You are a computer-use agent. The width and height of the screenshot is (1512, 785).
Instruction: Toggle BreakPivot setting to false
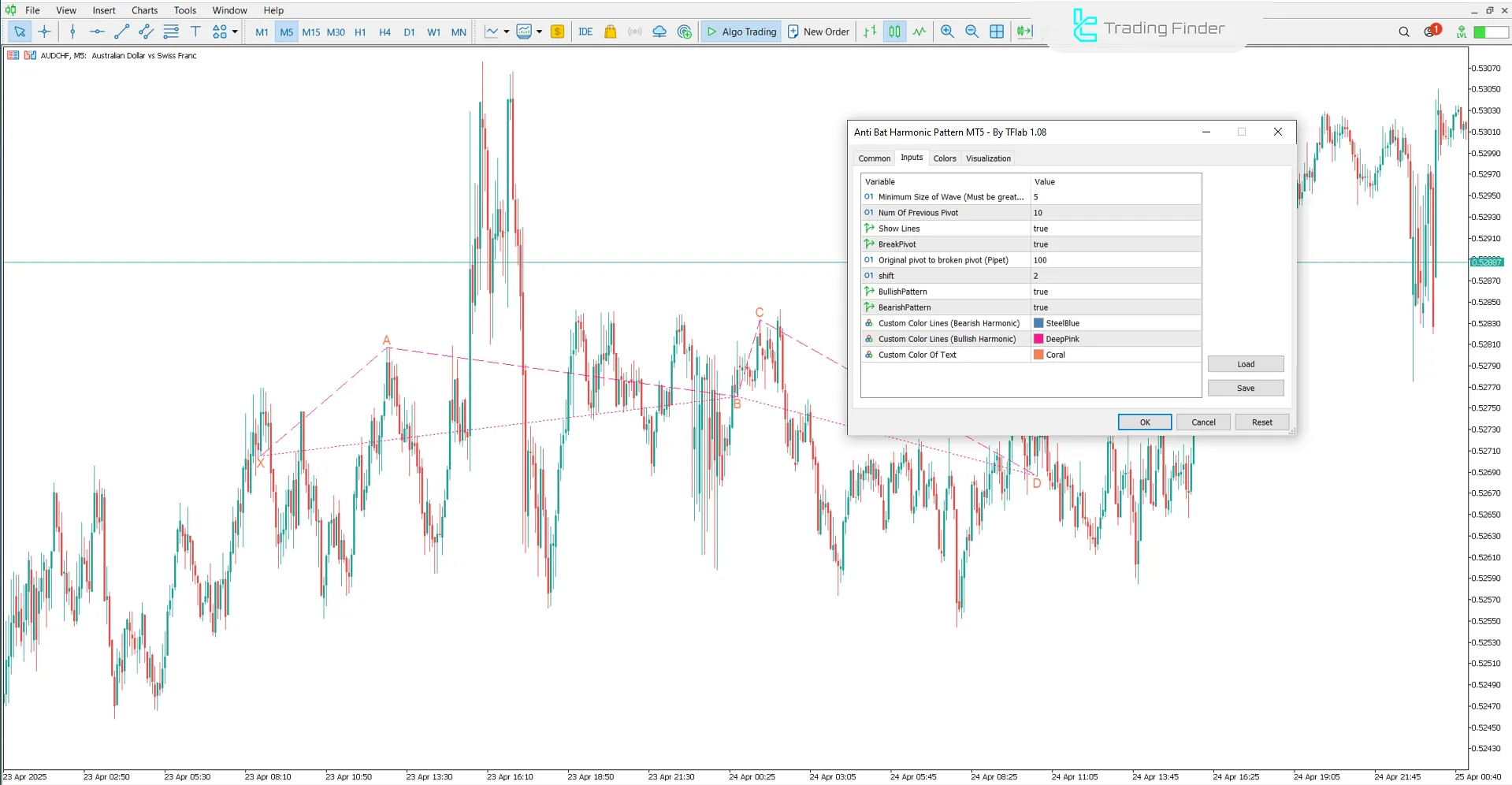pyautogui.click(x=1116, y=244)
